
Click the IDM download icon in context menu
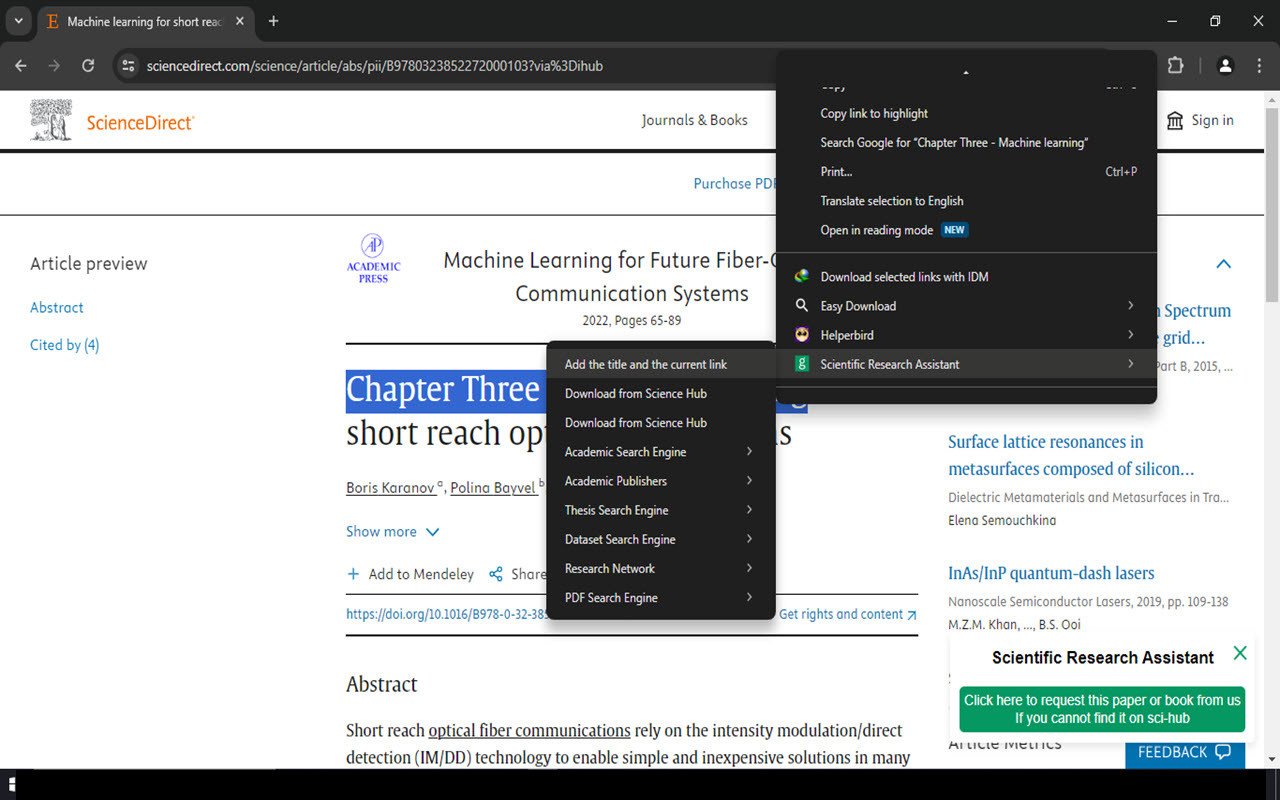tap(802, 277)
